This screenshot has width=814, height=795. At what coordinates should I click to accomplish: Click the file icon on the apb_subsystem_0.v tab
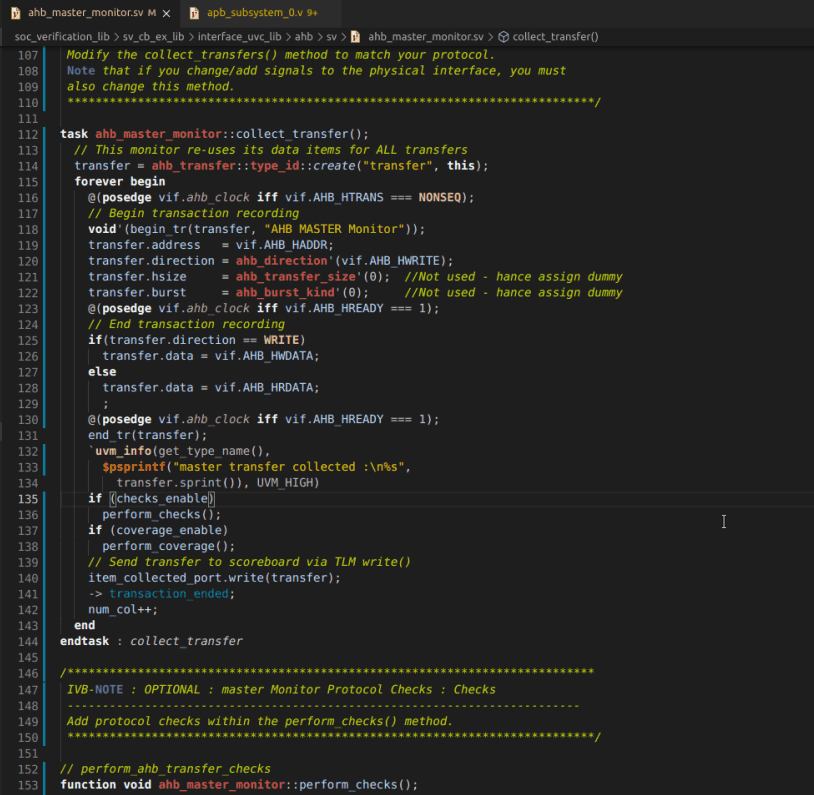click(197, 15)
